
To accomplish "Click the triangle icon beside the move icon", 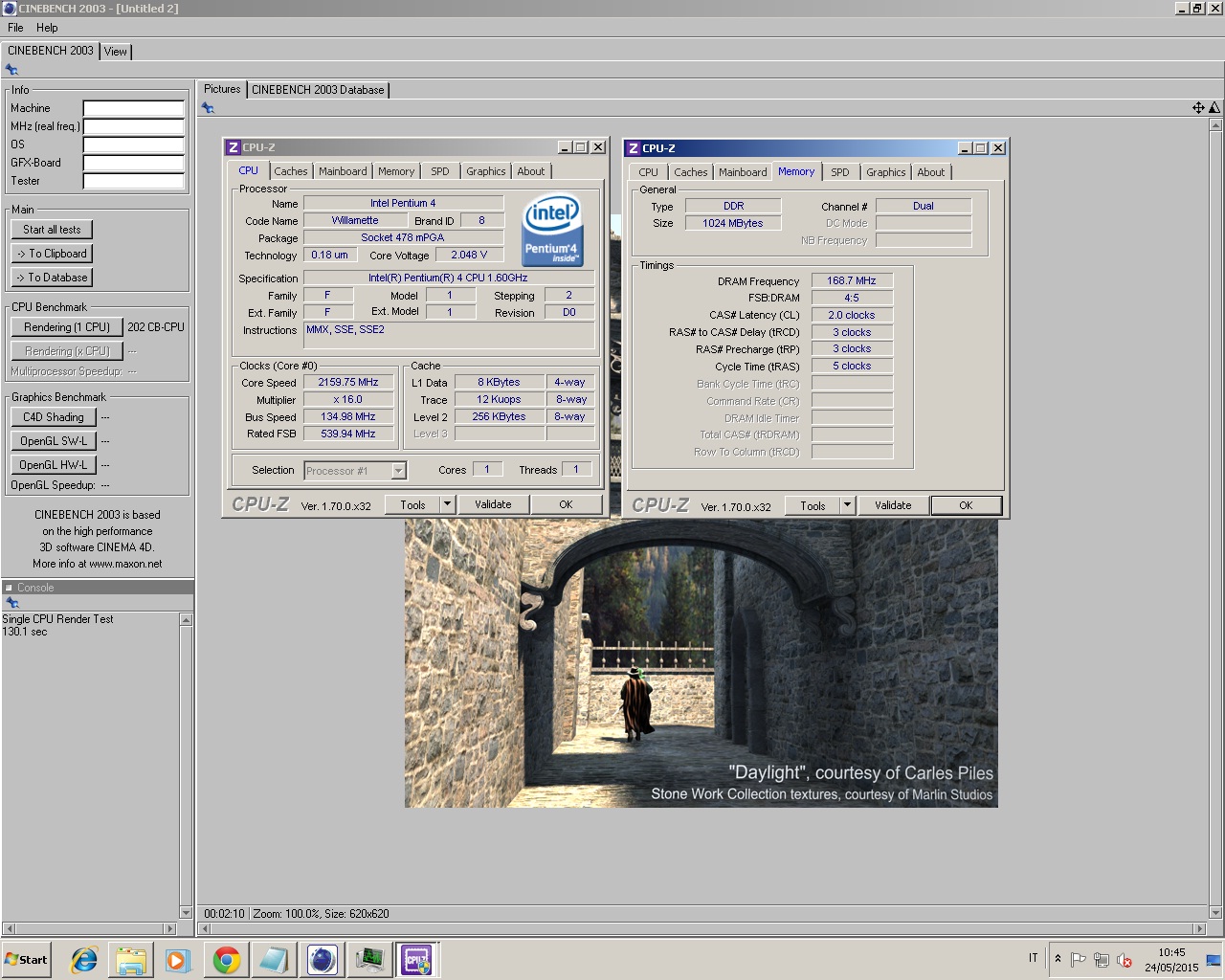I will tap(1214, 108).
